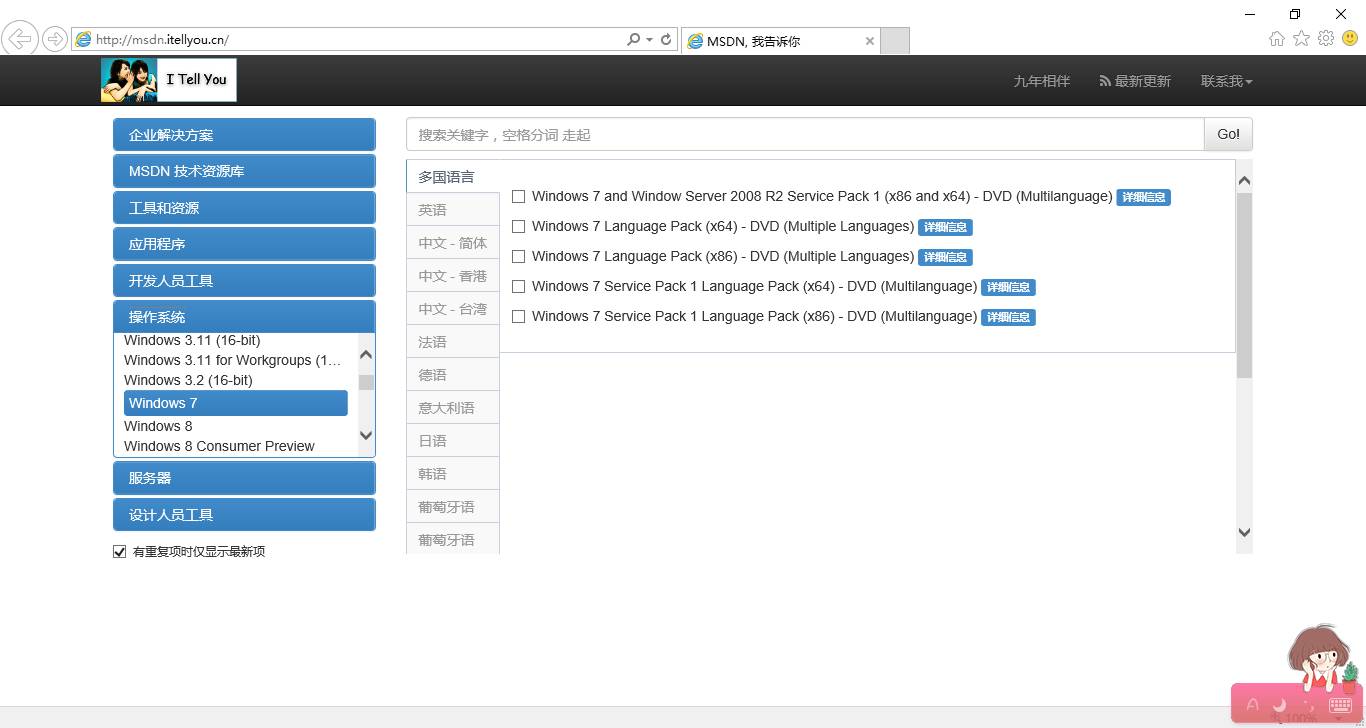Check Windows 7 Language Pack (x64) checkbox
This screenshot has width=1366, height=728.
point(518,227)
